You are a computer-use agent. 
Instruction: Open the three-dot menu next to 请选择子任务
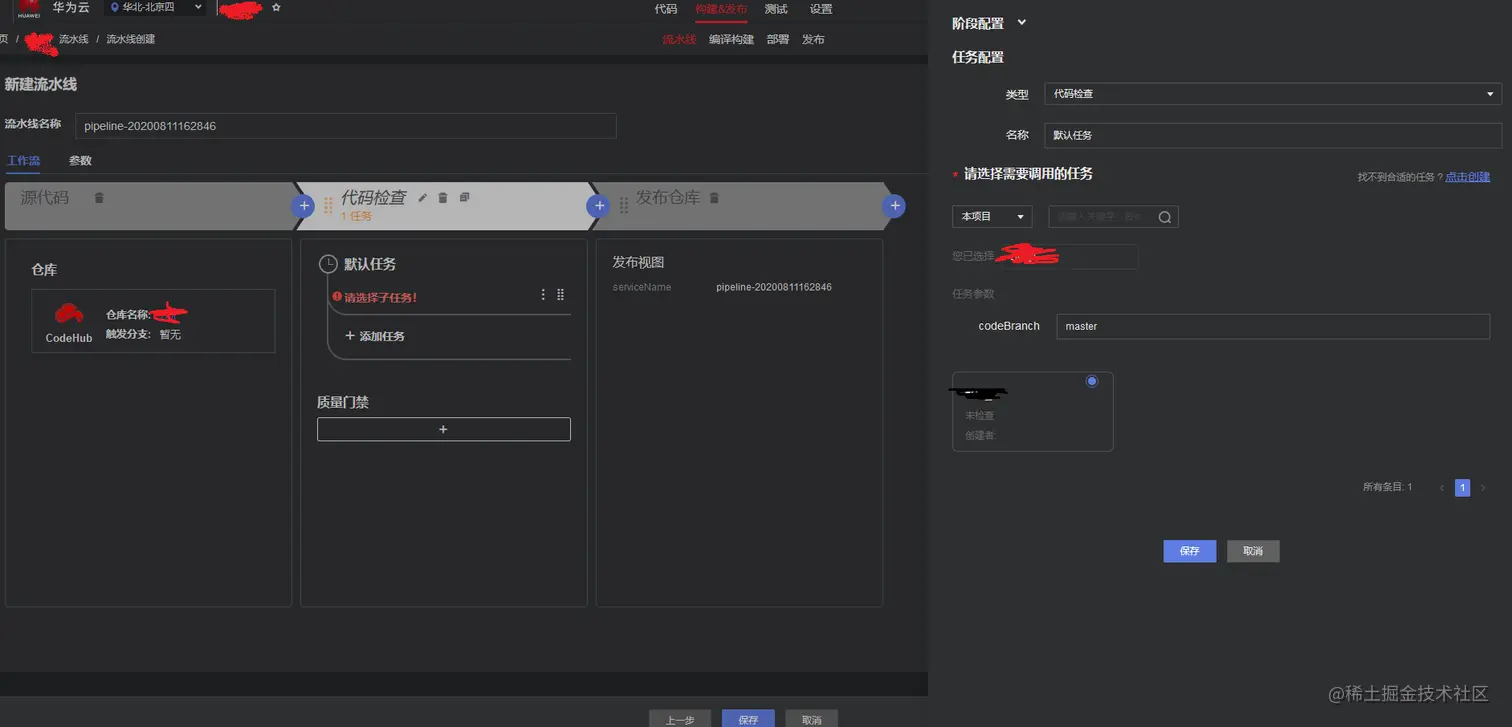coord(543,294)
